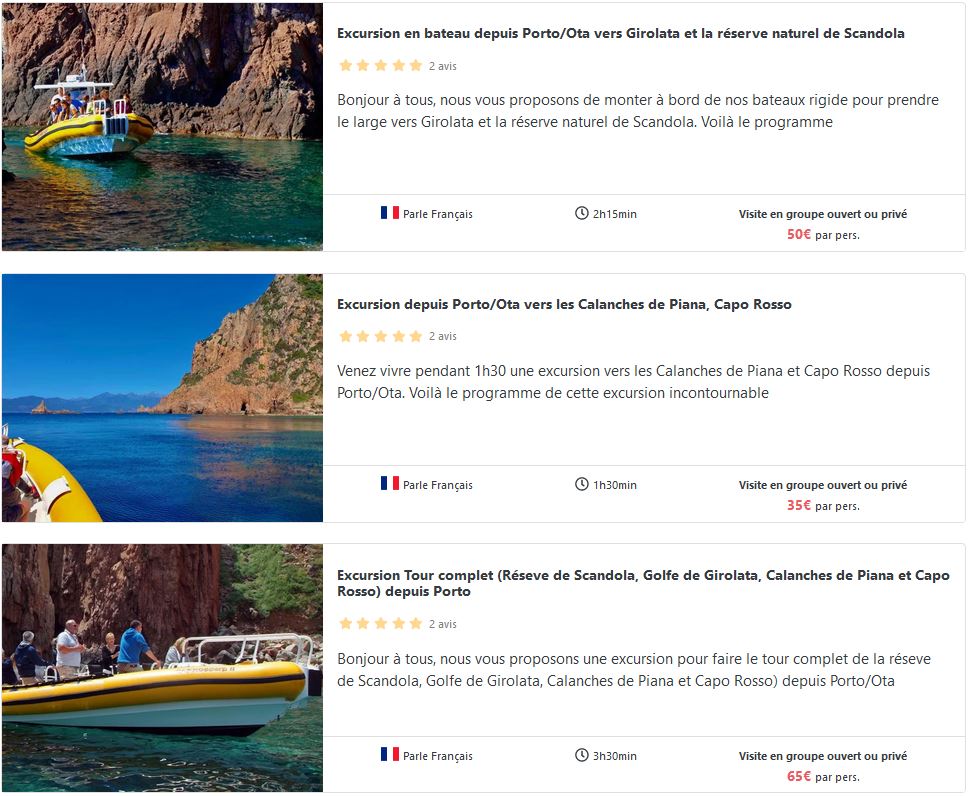Click star rating of the Girolata excursion
Image resolution: width=970 pixels, height=796 pixels.
[380, 66]
